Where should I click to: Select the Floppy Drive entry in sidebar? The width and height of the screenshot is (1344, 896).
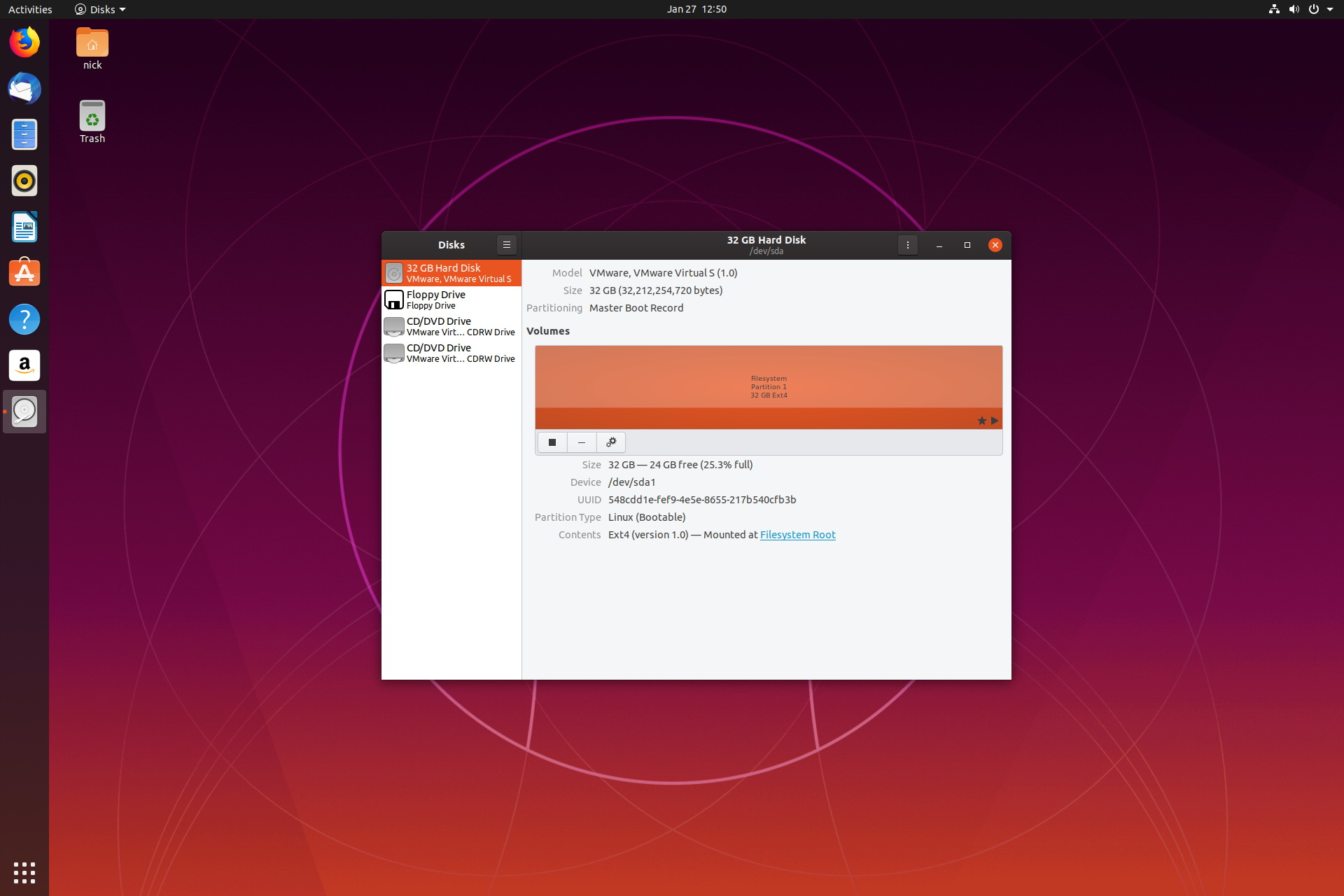[x=451, y=299]
